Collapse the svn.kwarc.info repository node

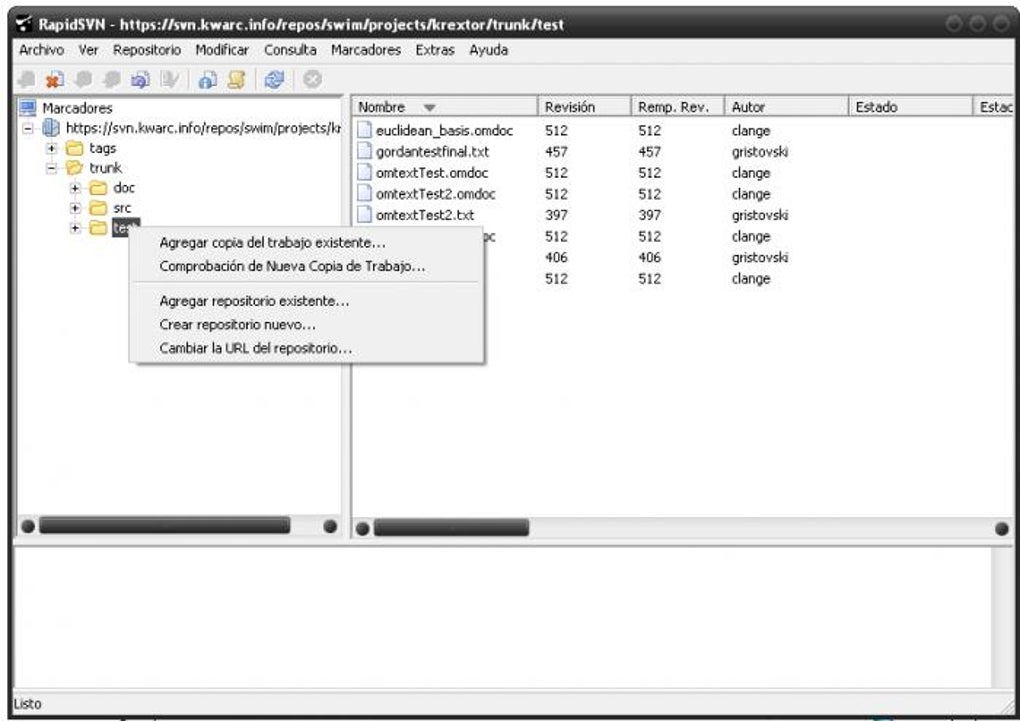[x=28, y=128]
